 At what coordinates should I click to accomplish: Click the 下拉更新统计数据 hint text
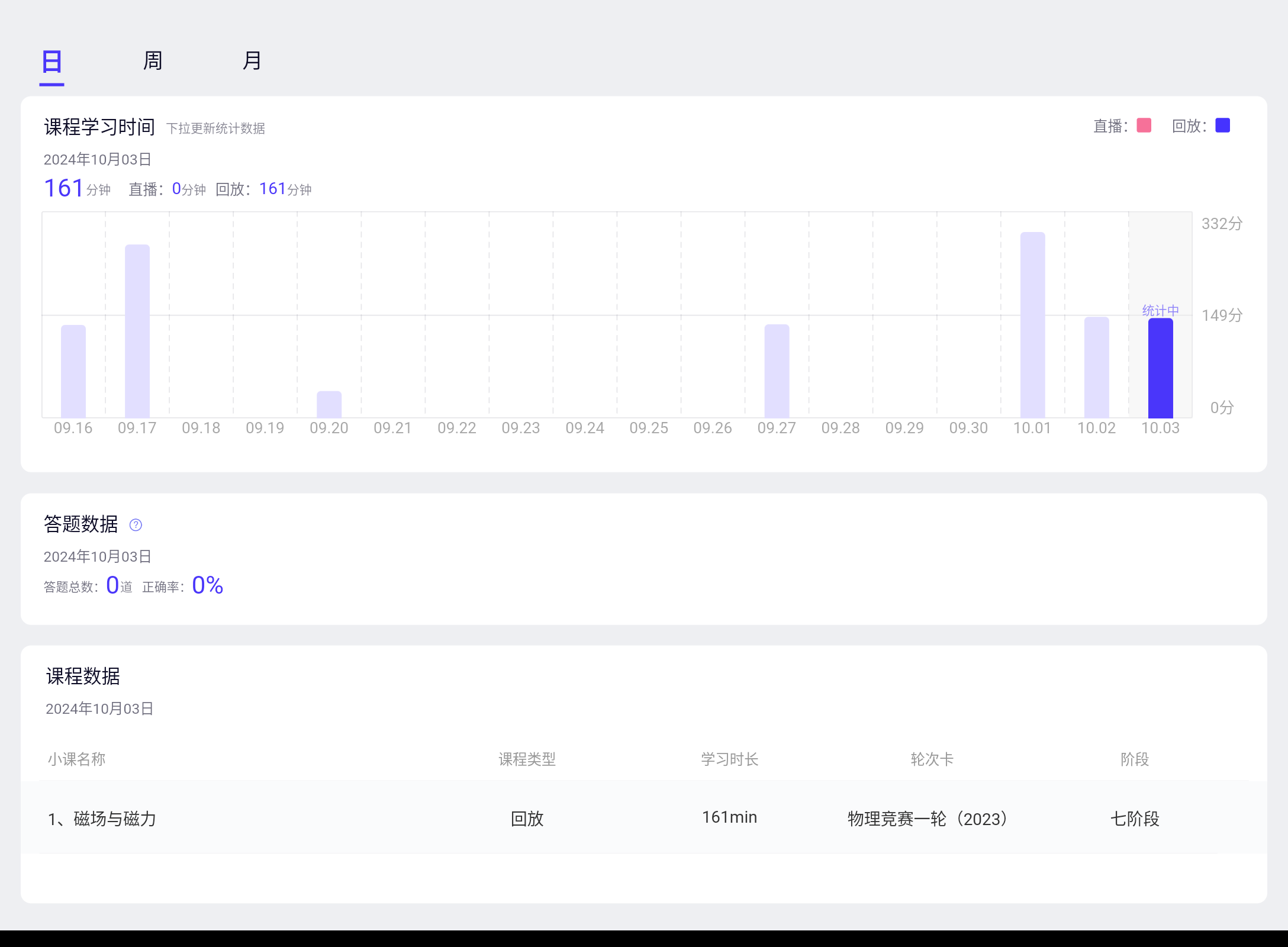215,128
